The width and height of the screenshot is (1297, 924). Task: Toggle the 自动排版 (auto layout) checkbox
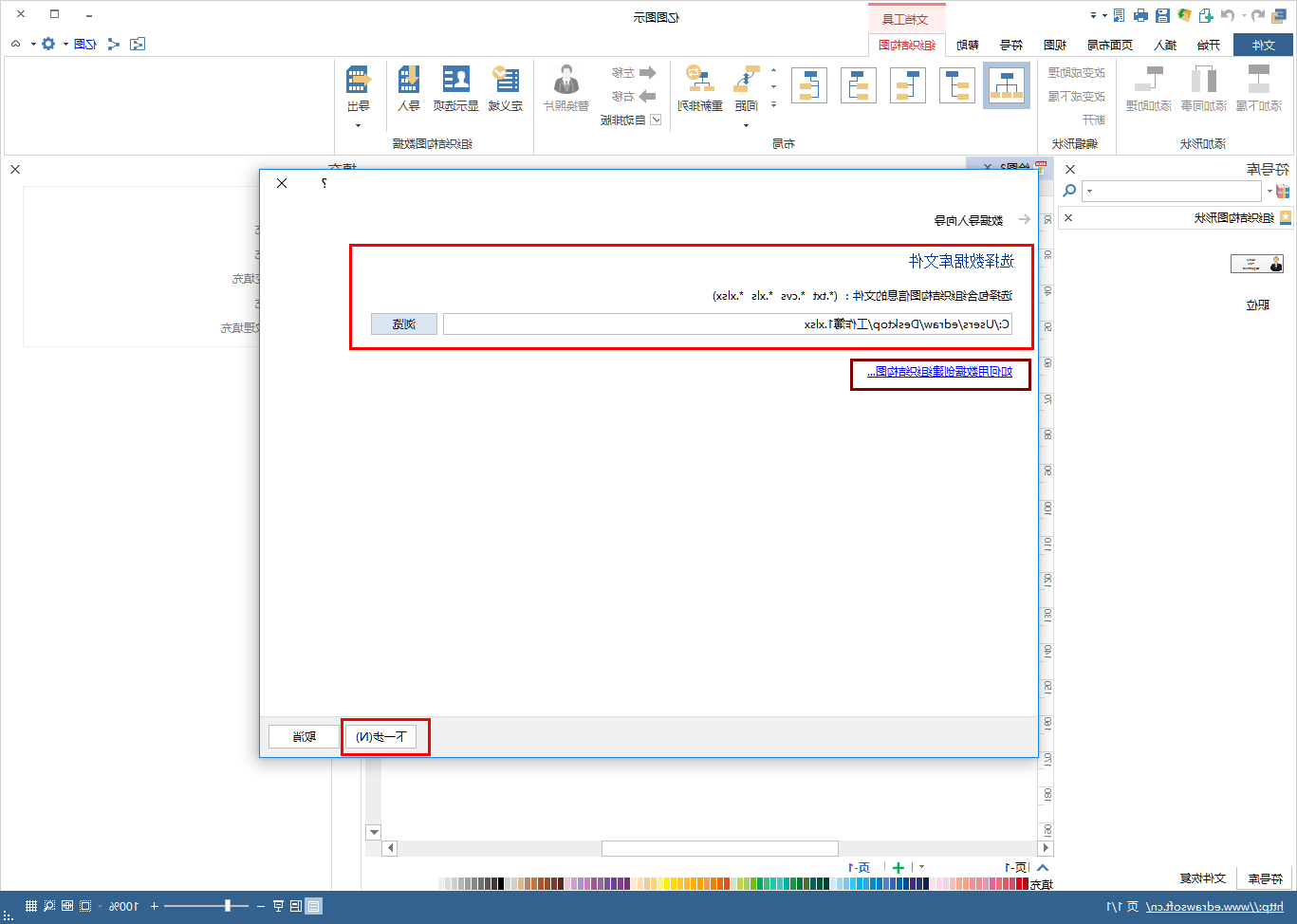[x=656, y=120]
